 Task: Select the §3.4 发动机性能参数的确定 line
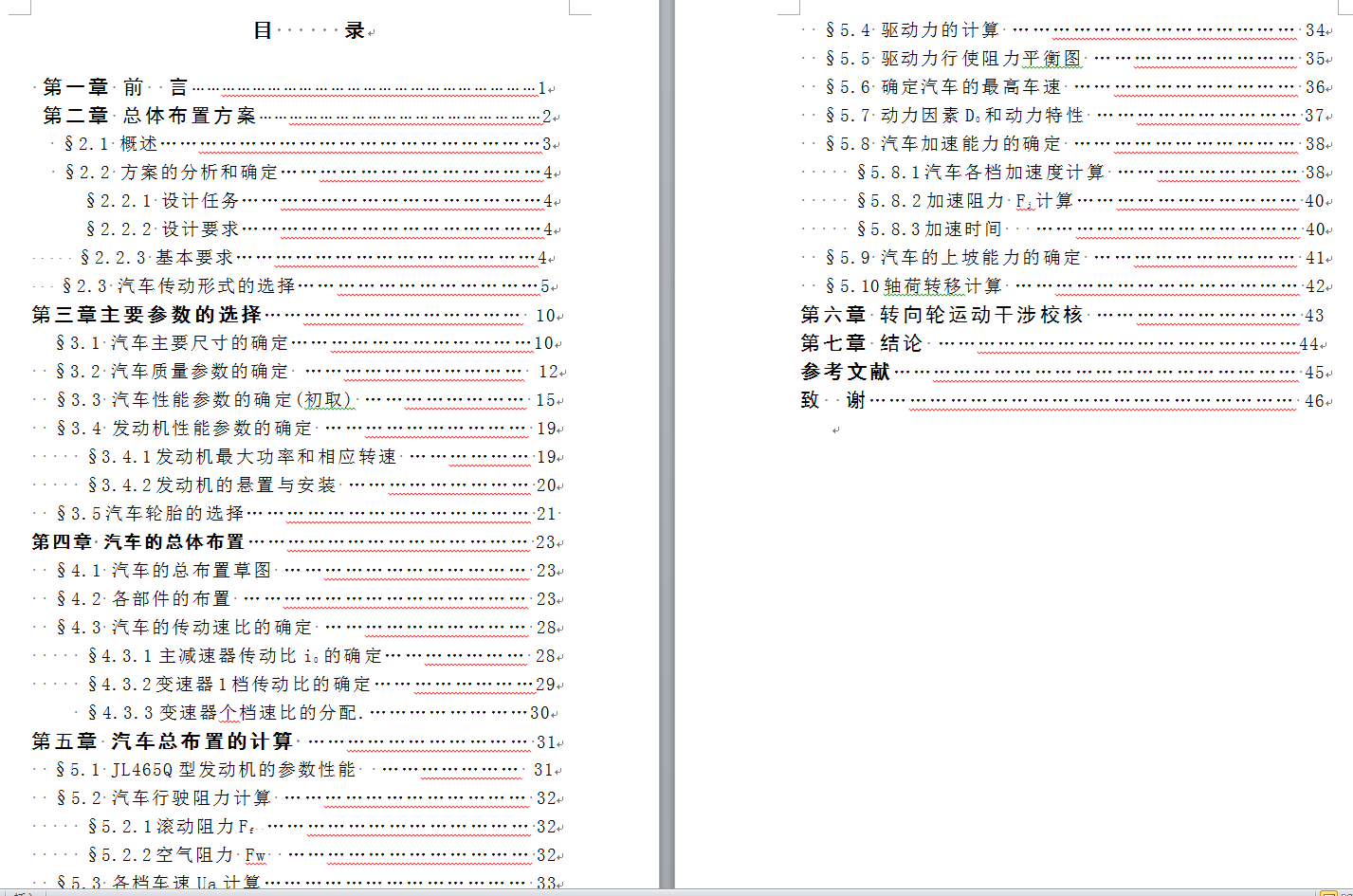click(x=306, y=429)
